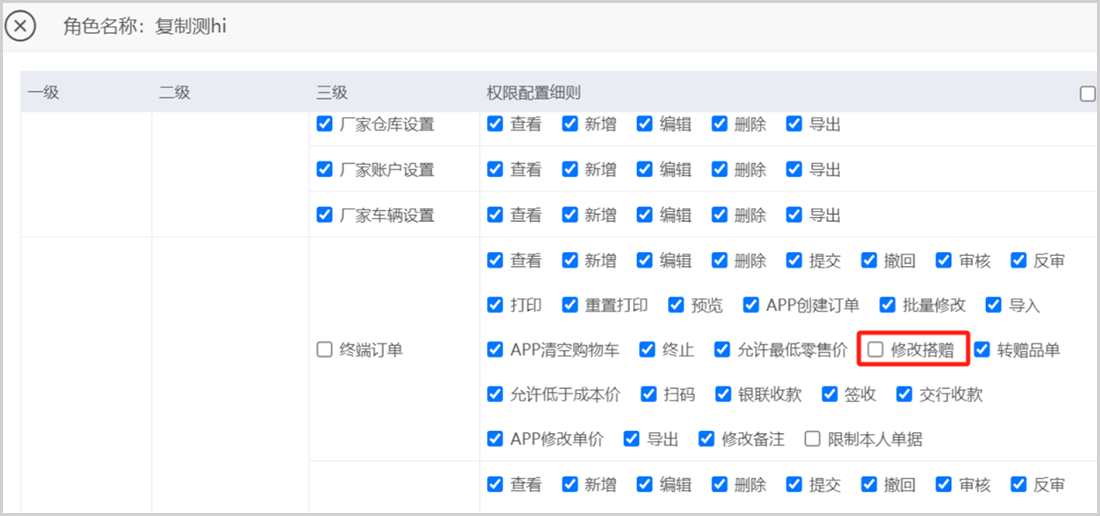The image size is (1100, 516).
Task: Uncheck the 厂家车辆设置 checkbox
Action: coord(324,215)
